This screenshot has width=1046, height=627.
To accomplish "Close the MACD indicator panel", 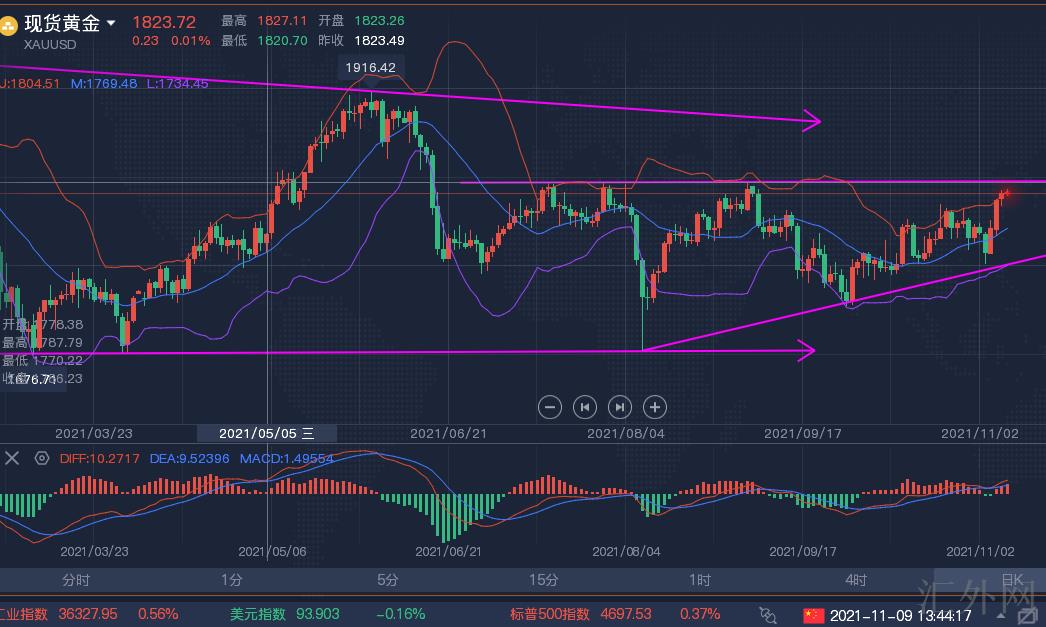I will pyautogui.click(x=11, y=458).
